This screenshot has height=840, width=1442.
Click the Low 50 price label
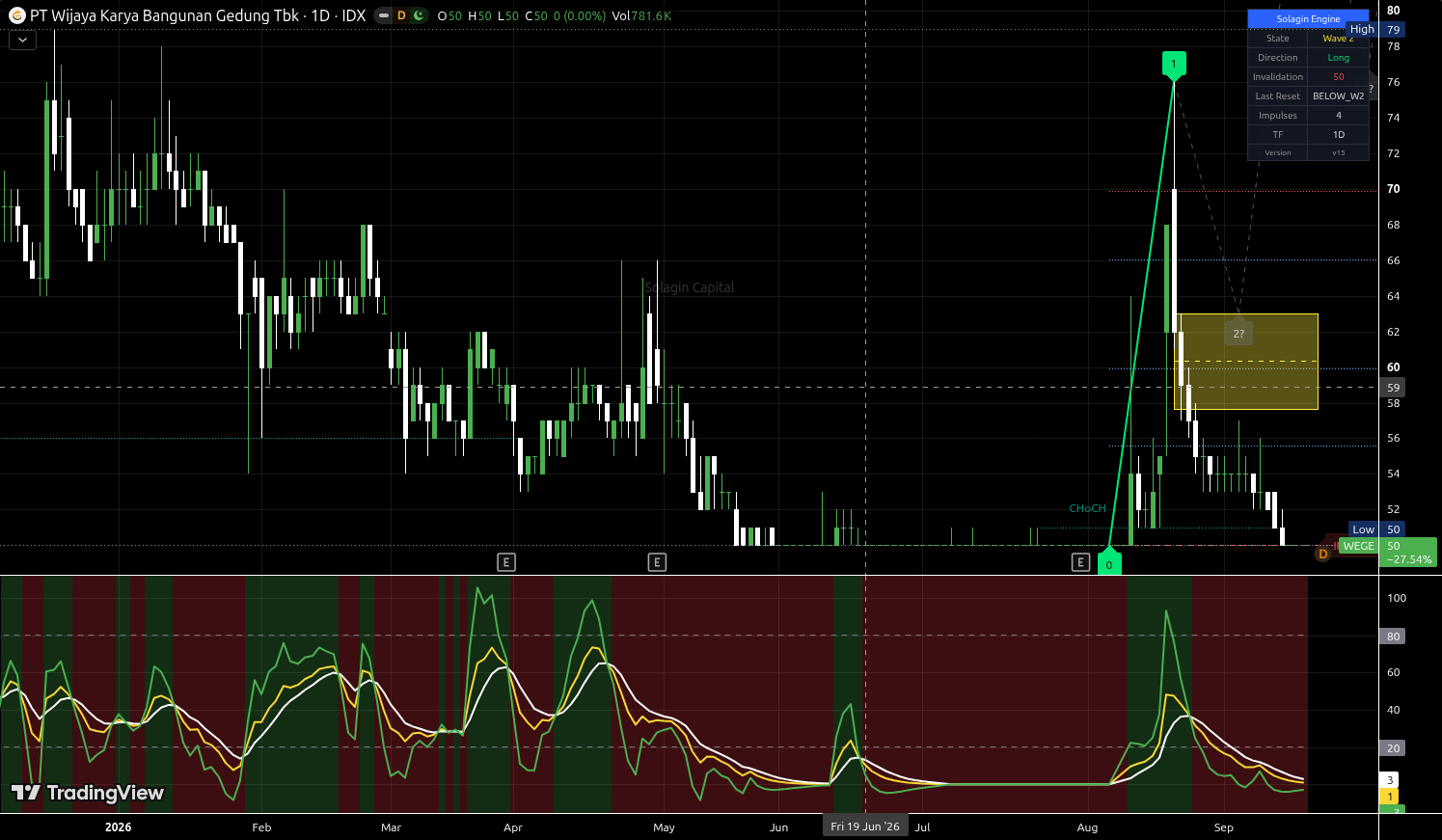pyautogui.click(x=1376, y=529)
